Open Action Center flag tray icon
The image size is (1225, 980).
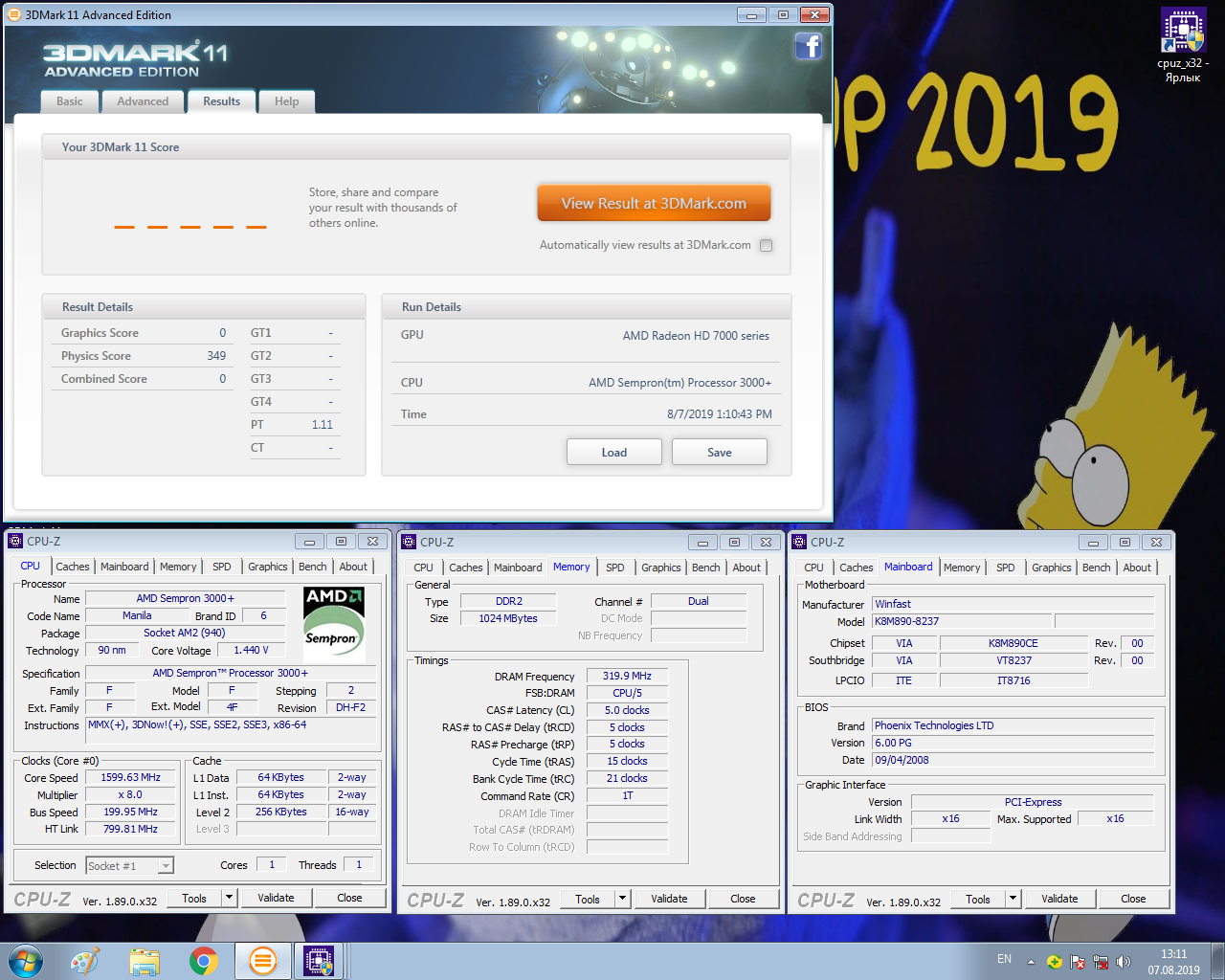click(x=1078, y=962)
